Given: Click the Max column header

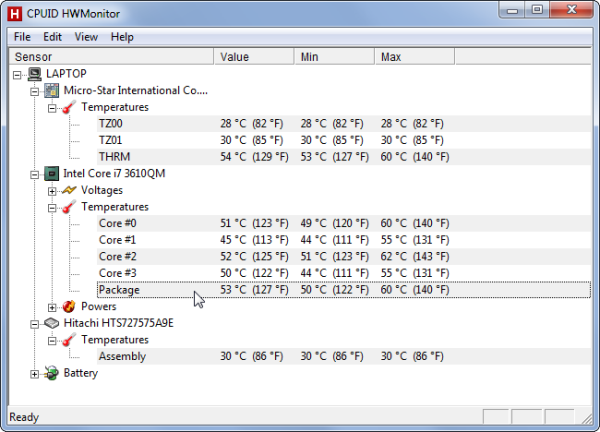Looking at the screenshot, I should pos(420,56).
